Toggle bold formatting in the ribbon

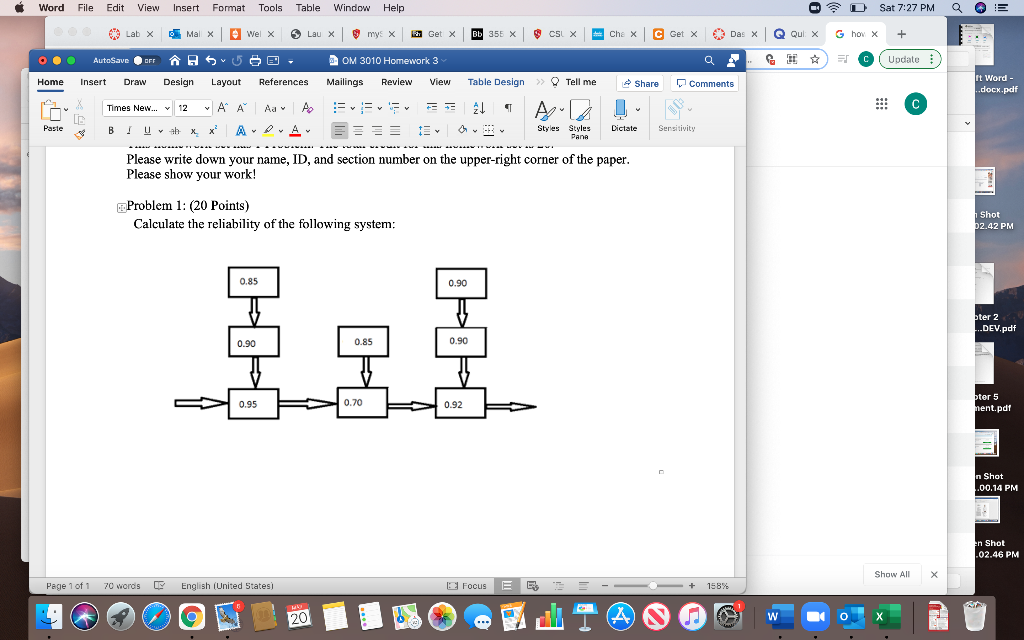(111, 129)
